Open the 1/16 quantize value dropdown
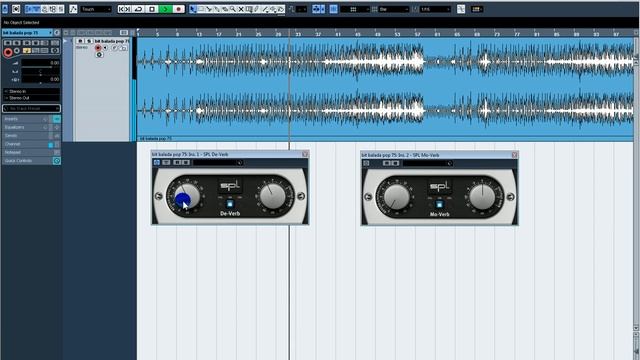The height and width of the screenshot is (360, 640). [x=435, y=9]
